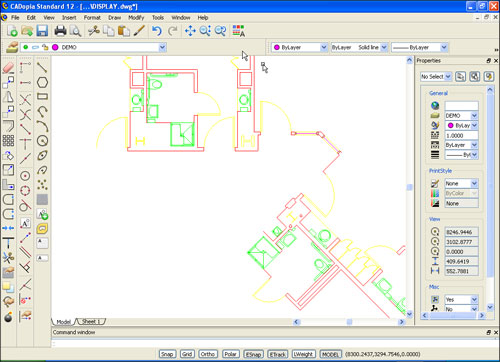Switch to the Sheet 1 tab

(91, 322)
